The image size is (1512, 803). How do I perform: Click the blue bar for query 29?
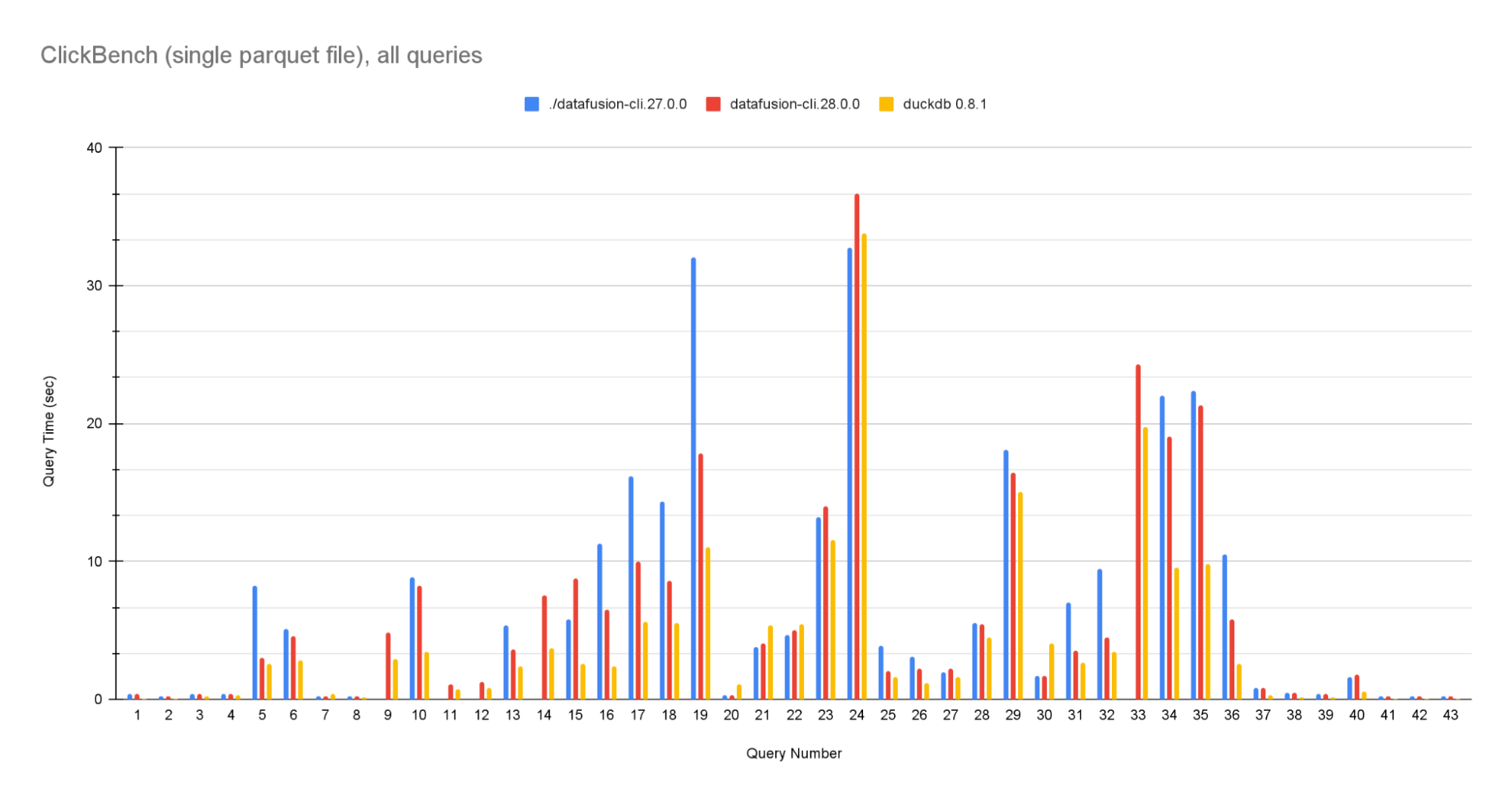pyautogui.click(x=1006, y=574)
